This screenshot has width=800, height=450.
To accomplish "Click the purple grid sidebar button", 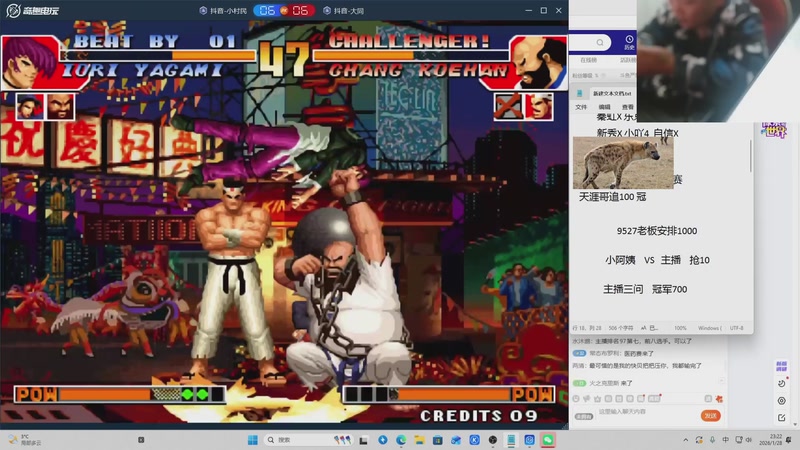I will tap(782, 366).
